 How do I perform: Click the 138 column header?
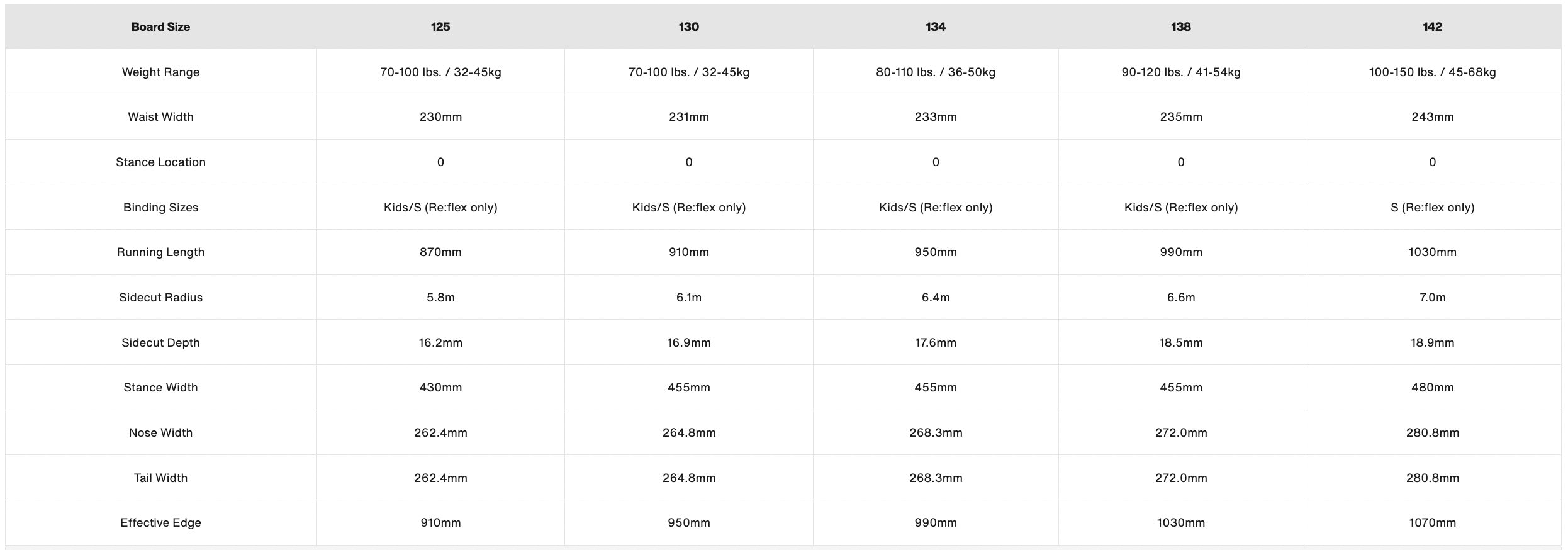point(1180,27)
